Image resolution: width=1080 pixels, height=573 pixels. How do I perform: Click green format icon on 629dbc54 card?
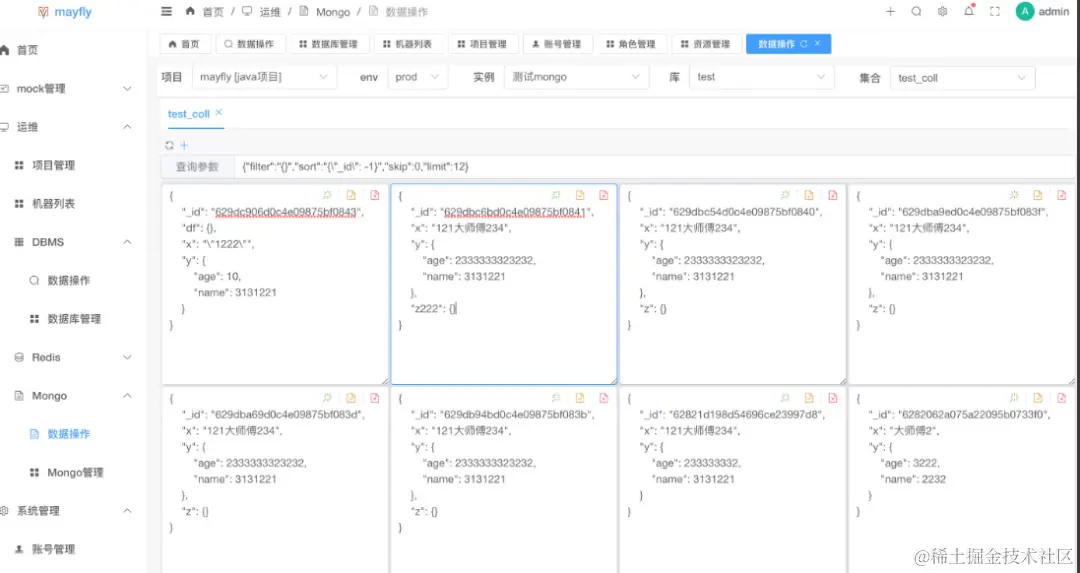click(785, 196)
